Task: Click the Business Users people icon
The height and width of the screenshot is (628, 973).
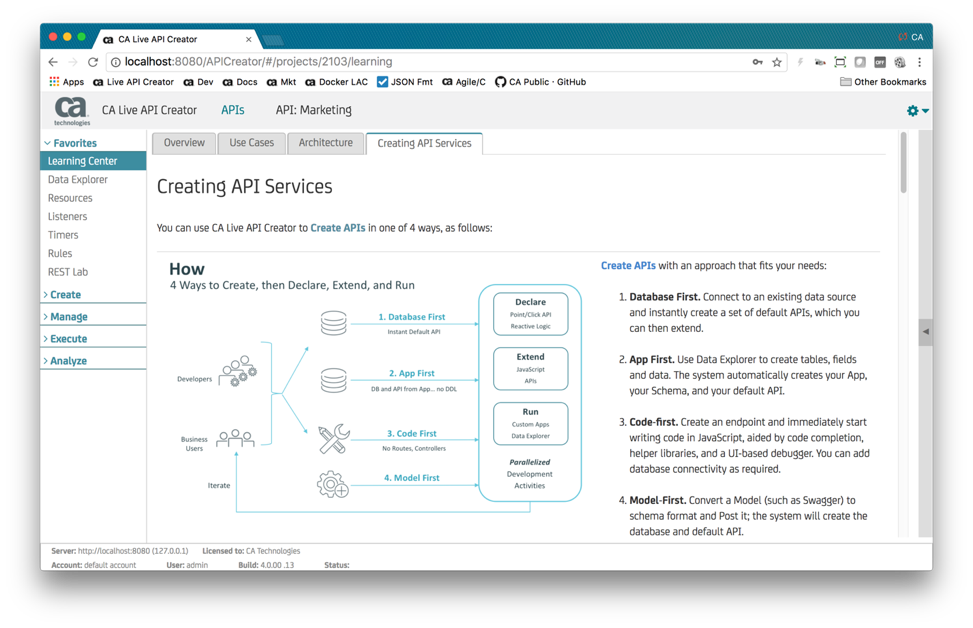Action: (x=235, y=438)
